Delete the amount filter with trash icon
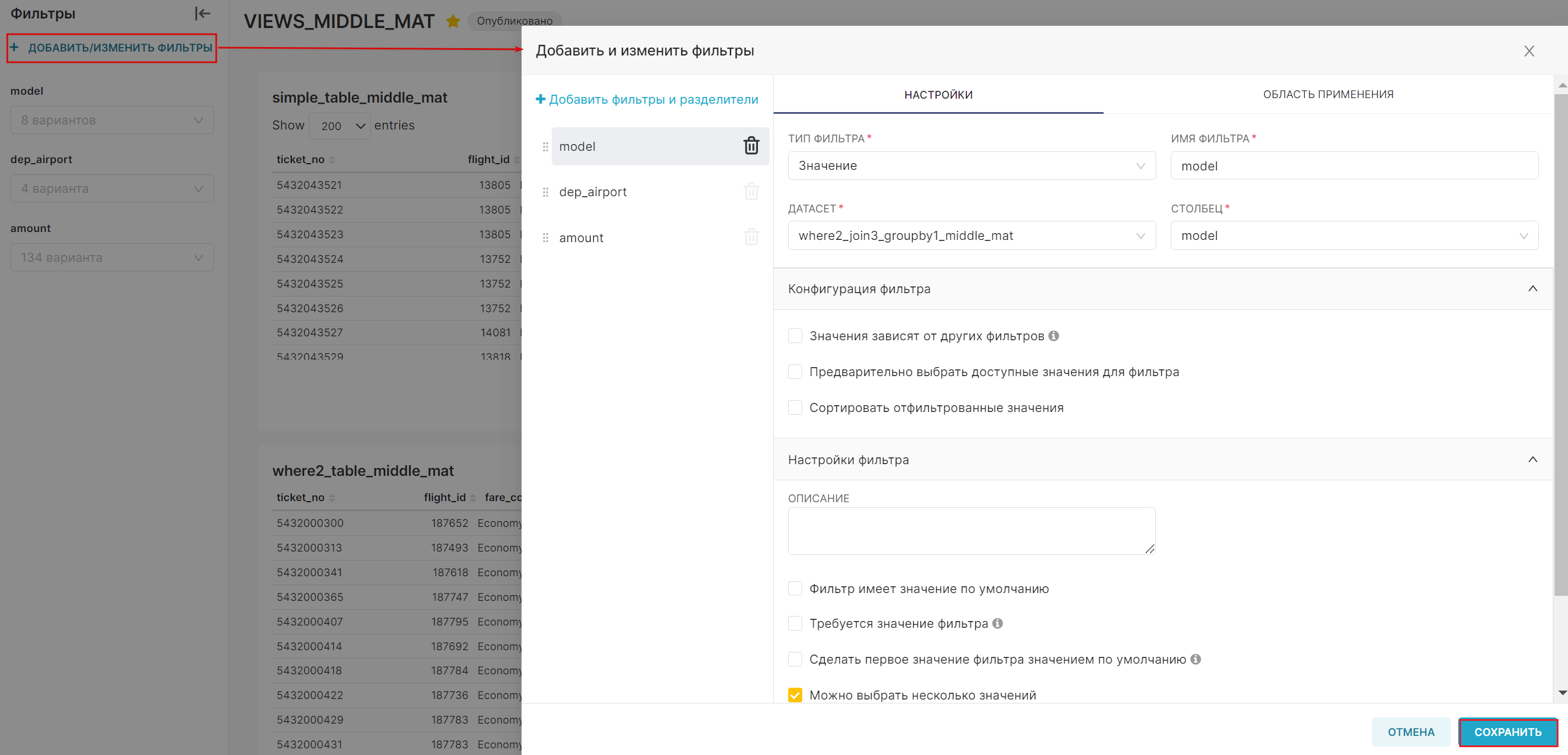This screenshot has height=755, width=1568. pyautogui.click(x=751, y=237)
